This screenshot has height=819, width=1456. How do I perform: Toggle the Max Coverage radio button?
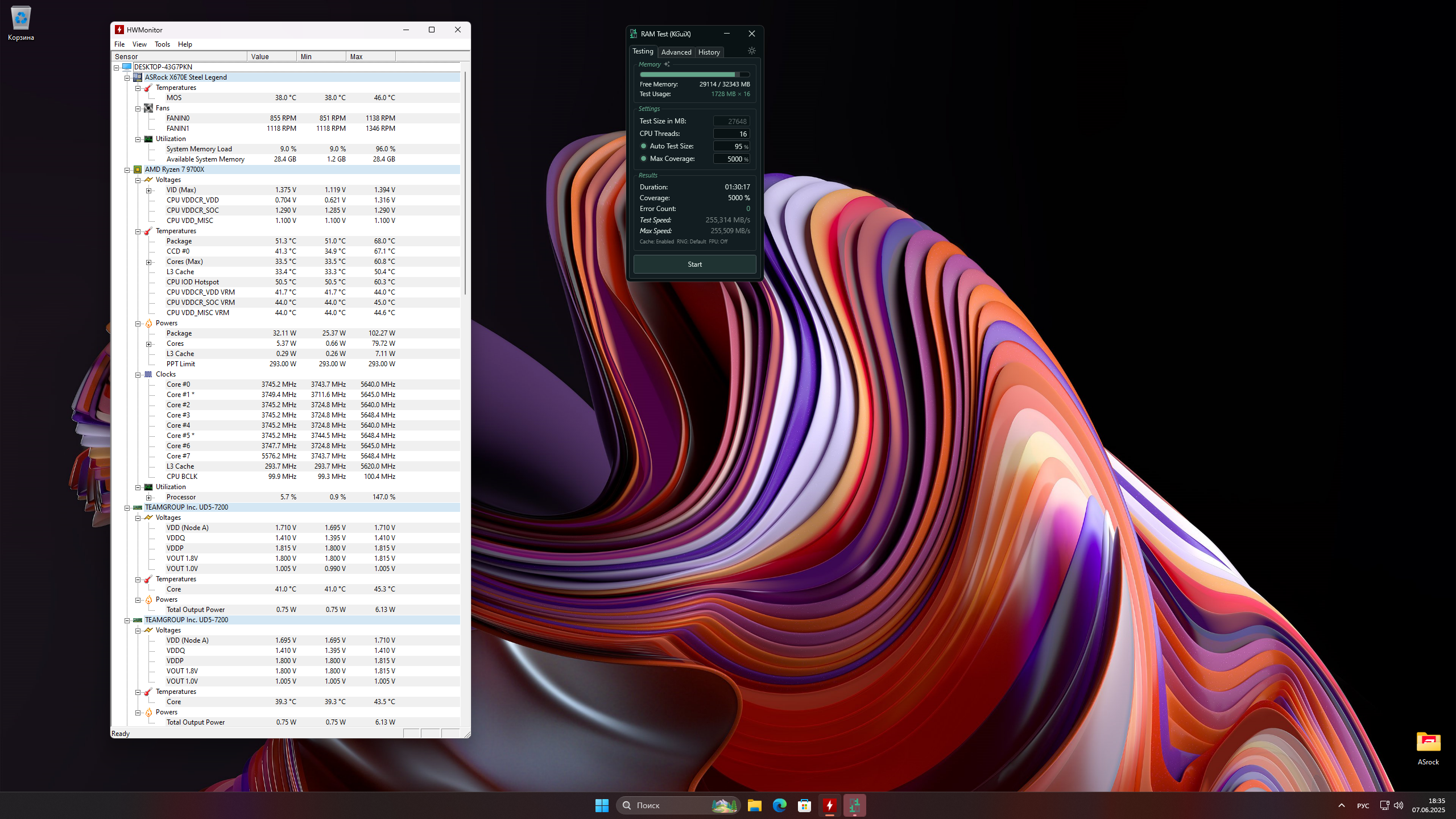click(x=643, y=159)
